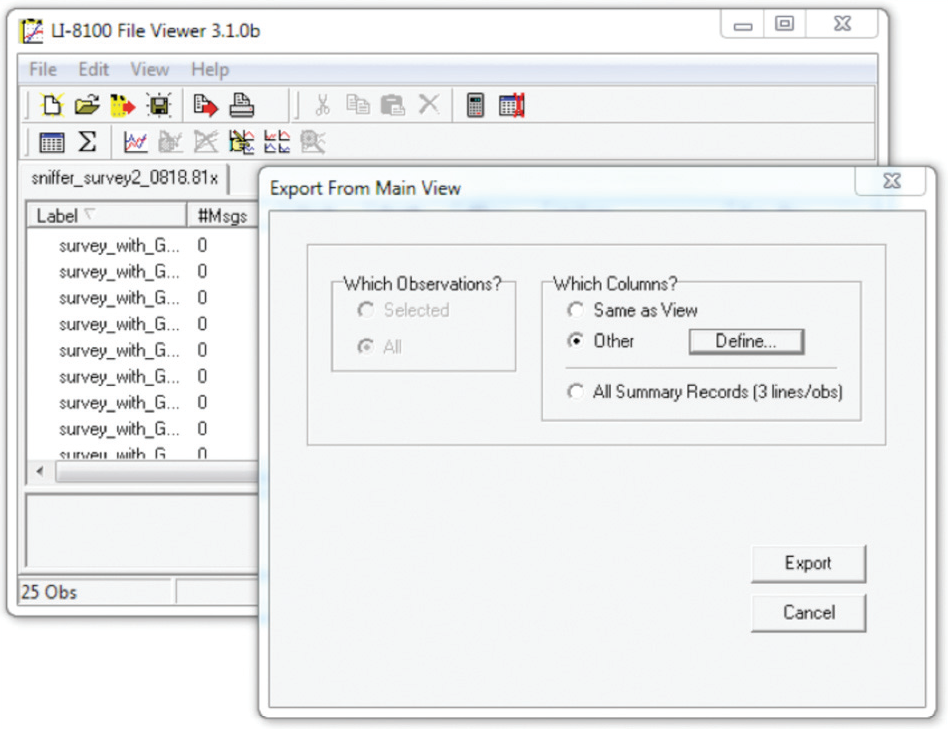Screen dimensions: 948x729
Task: Open the Edit menu
Action: pos(94,70)
